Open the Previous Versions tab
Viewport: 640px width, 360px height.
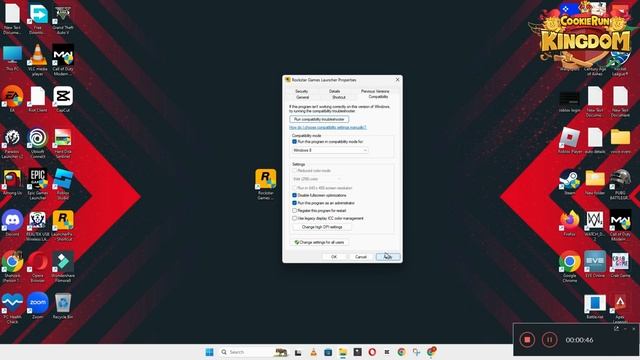375,91
